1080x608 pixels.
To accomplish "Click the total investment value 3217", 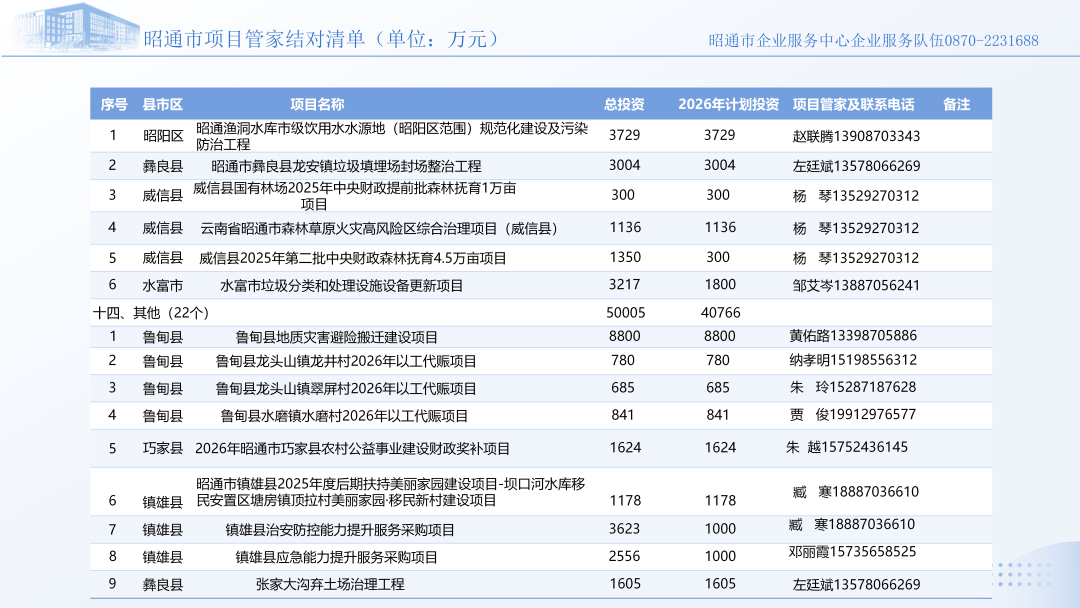I will 625,285.
